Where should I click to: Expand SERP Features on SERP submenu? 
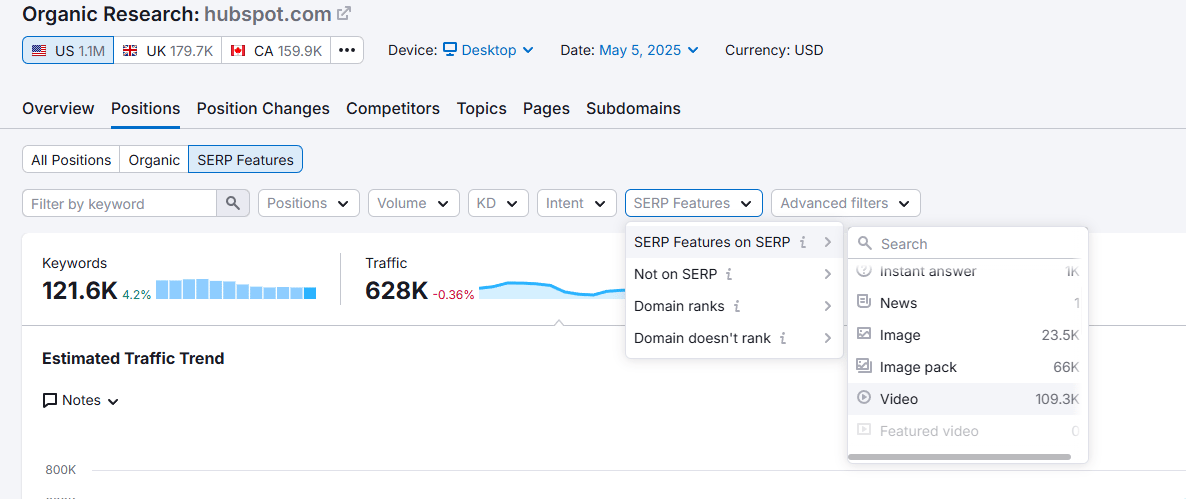coord(734,243)
